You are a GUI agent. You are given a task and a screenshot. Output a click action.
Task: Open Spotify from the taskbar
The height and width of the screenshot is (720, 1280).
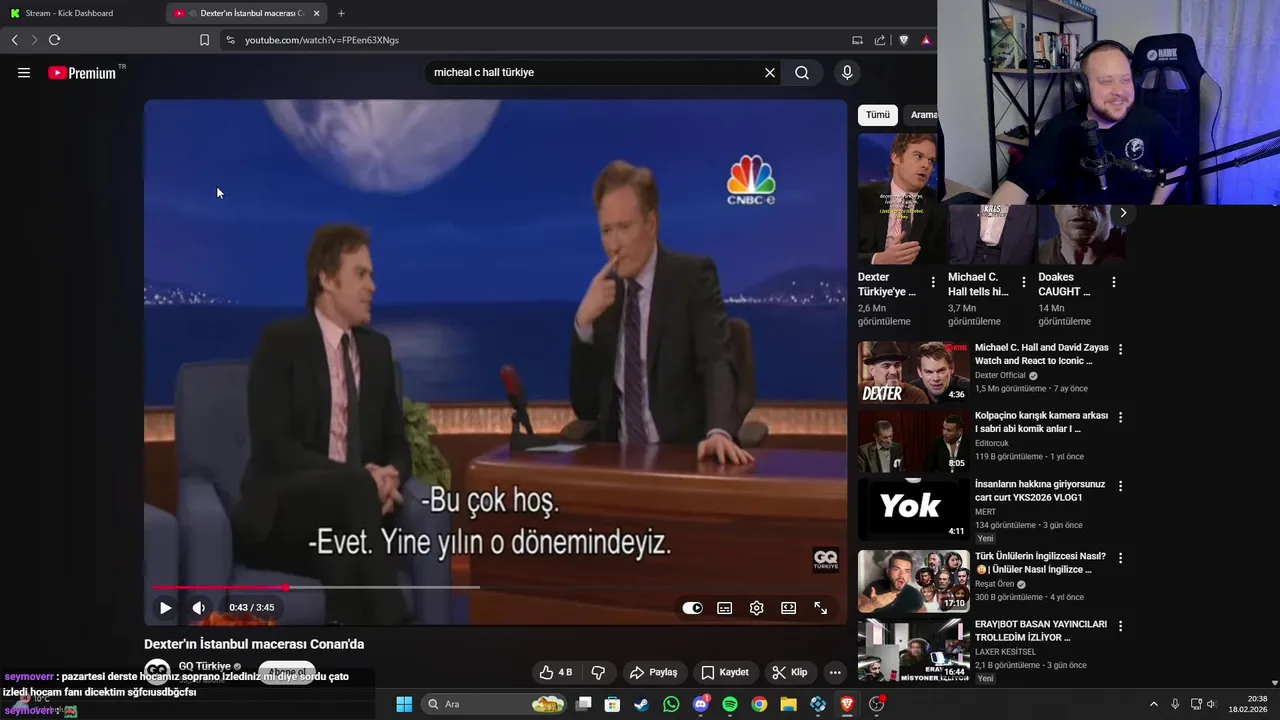pos(730,704)
